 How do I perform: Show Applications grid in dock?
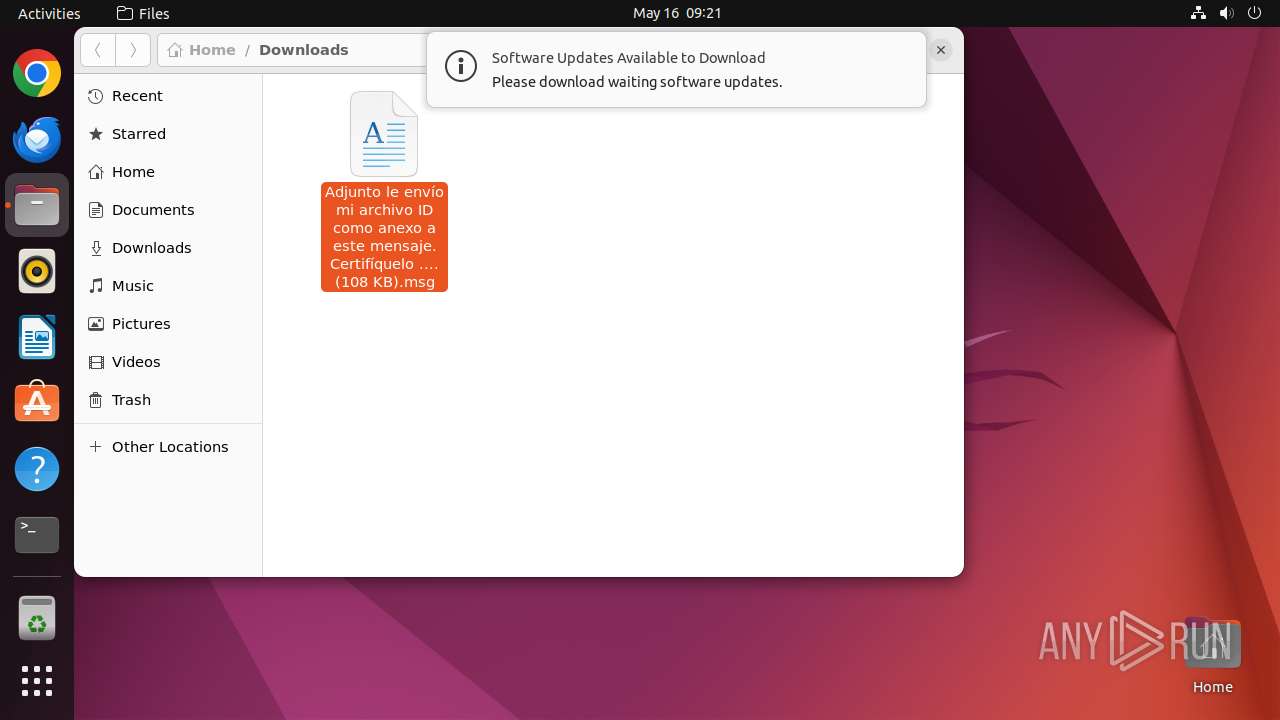tap(37, 681)
